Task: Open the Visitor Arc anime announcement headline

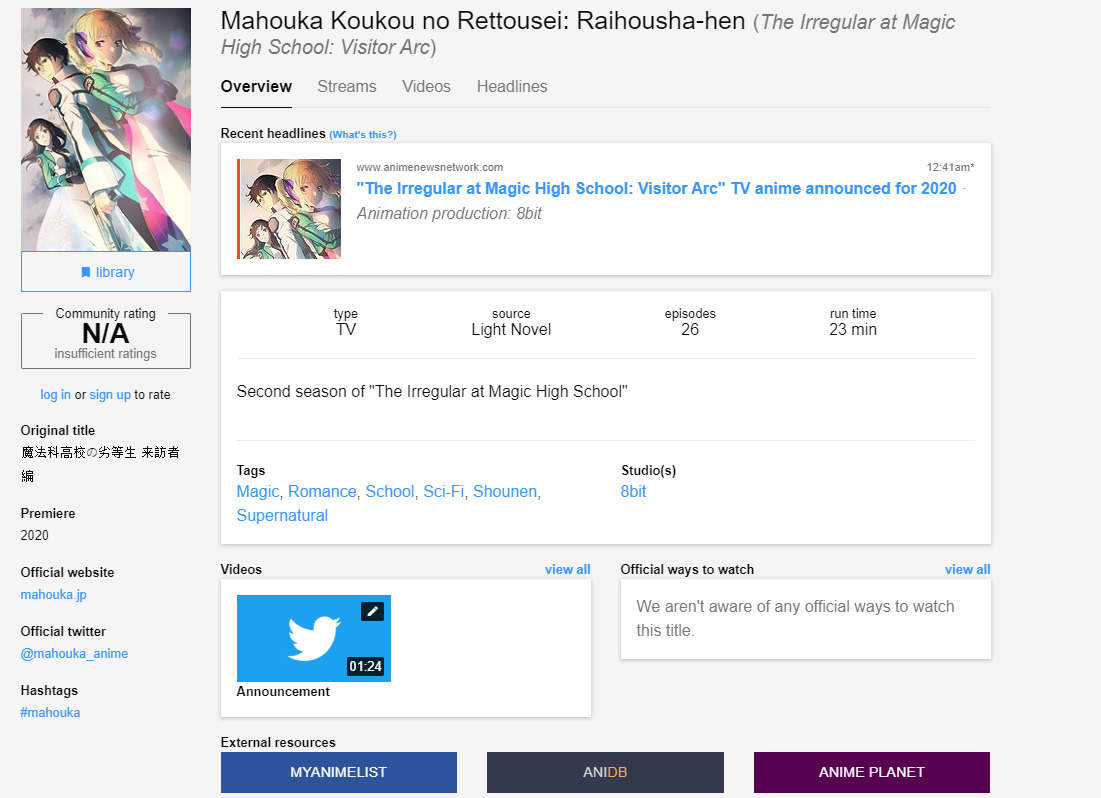Action: (x=656, y=189)
